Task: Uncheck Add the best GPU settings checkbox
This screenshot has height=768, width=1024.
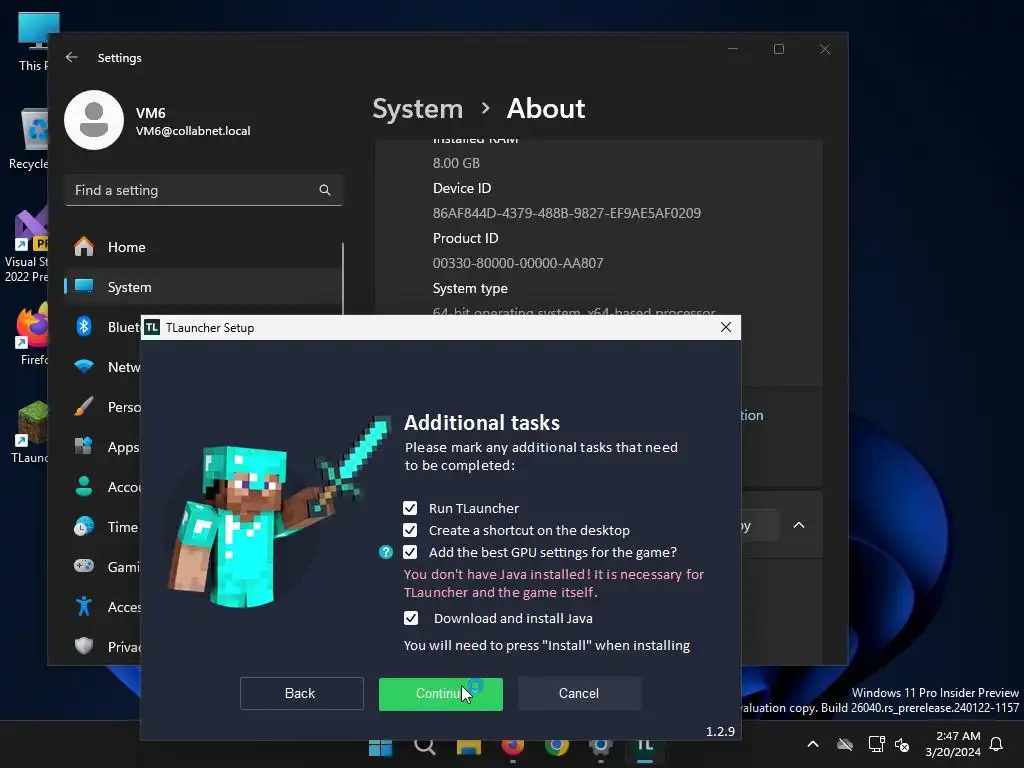Action: [x=409, y=552]
